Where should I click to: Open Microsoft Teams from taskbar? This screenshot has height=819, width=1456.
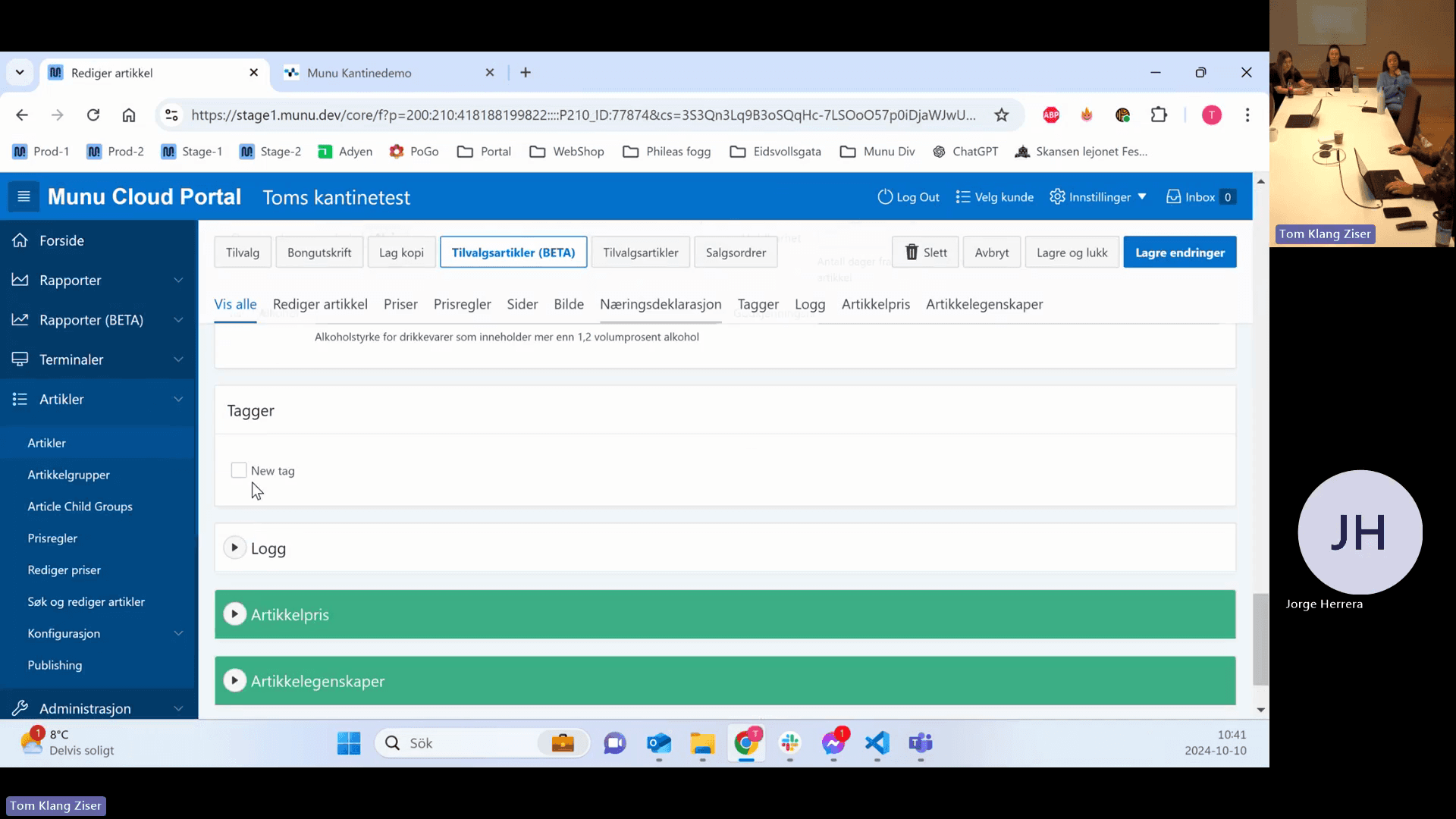pyautogui.click(x=921, y=743)
